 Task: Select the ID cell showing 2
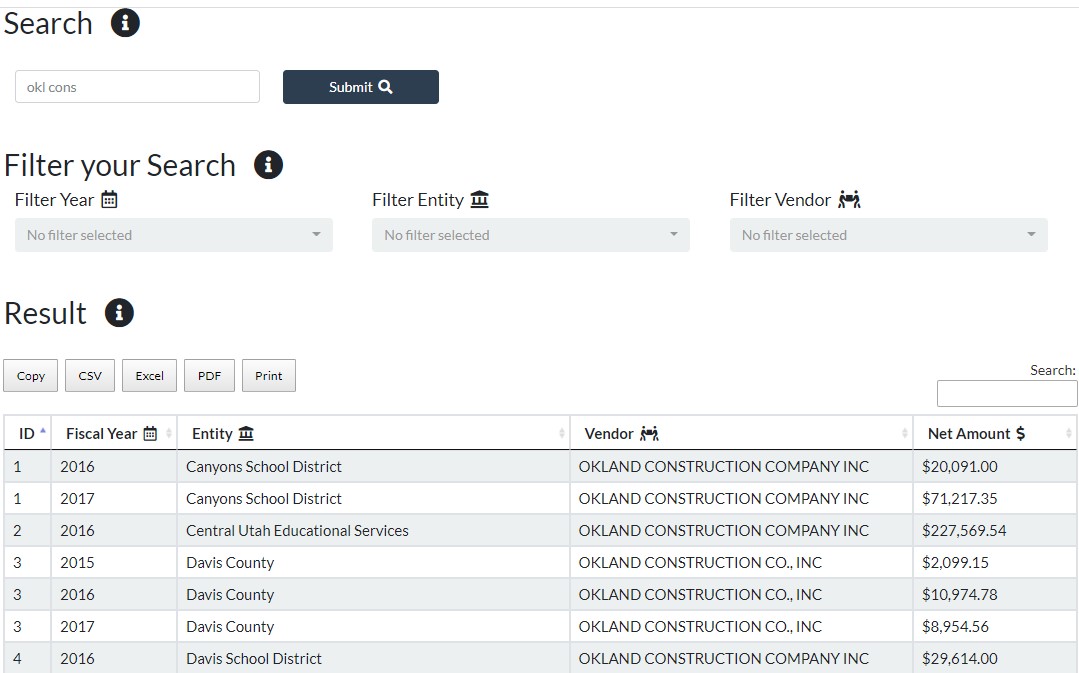point(28,531)
